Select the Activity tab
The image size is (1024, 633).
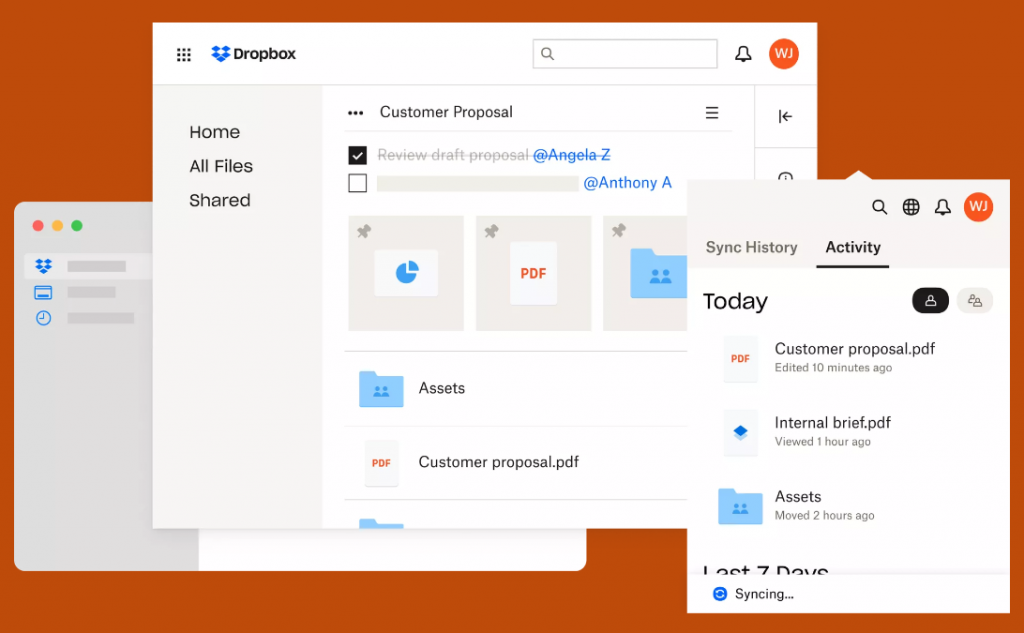[x=852, y=247]
